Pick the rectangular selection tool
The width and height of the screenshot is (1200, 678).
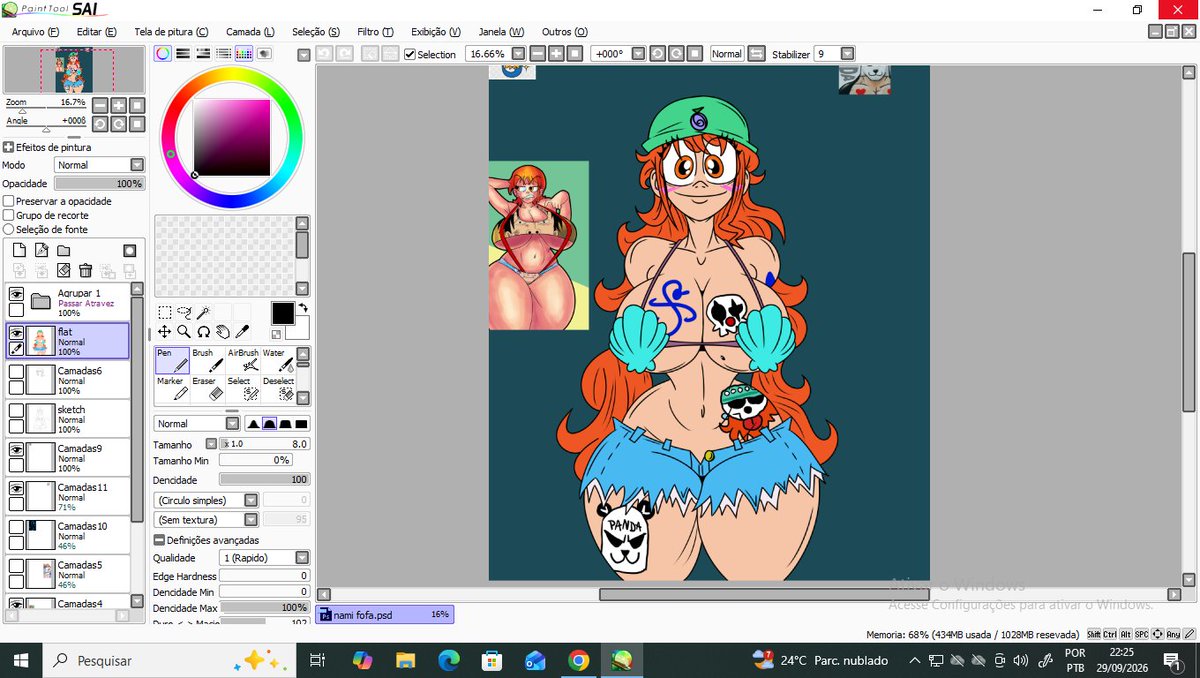(164, 312)
